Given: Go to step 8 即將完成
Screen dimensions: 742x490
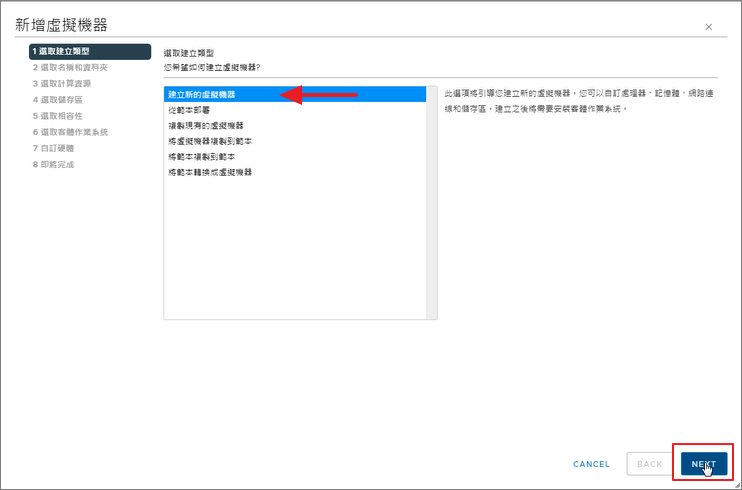Looking at the screenshot, I should pos(53,164).
